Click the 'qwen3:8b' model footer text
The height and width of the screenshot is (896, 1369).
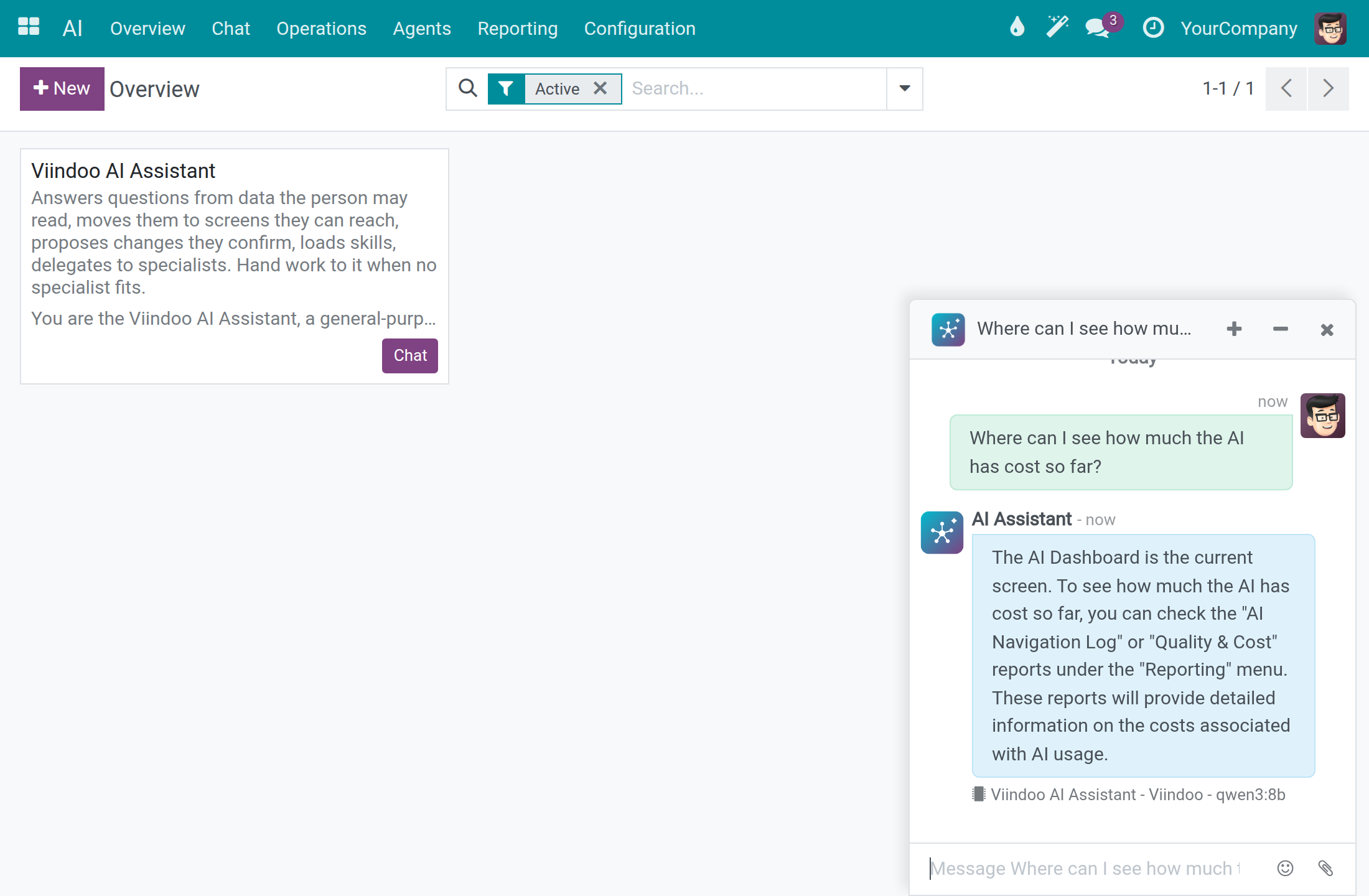(1251, 795)
